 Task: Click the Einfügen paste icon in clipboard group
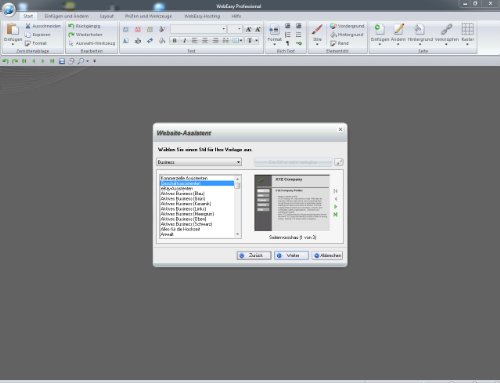(x=13, y=30)
